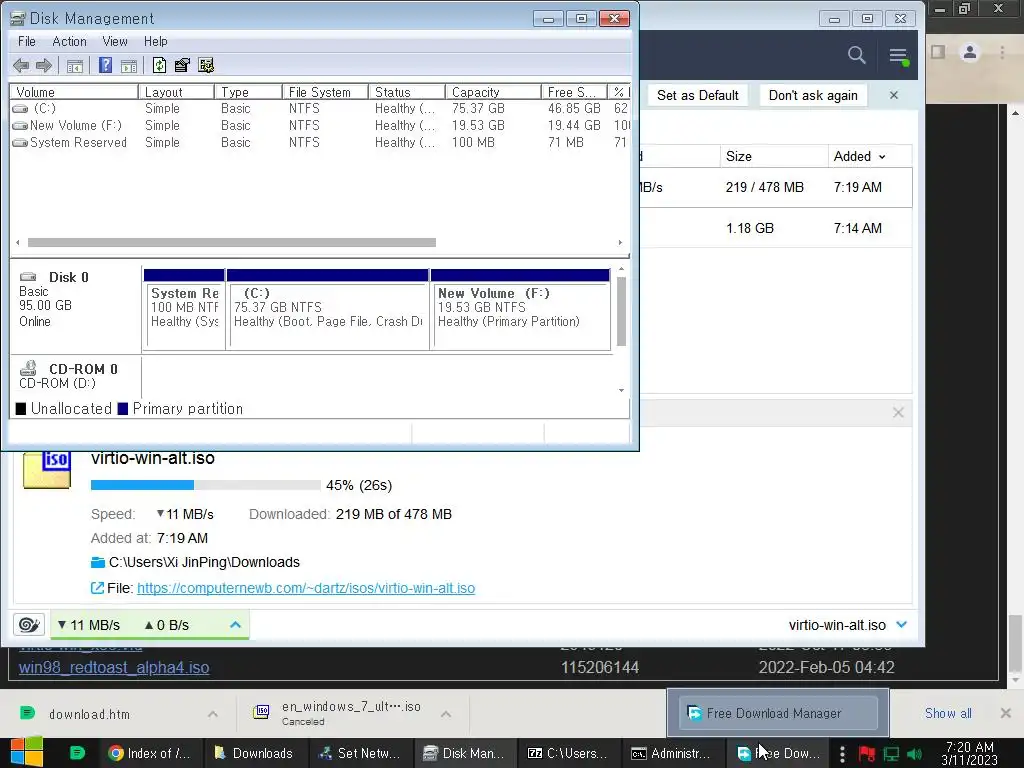Sort by Capacity column header
The width and height of the screenshot is (1024, 768).
click(x=493, y=92)
